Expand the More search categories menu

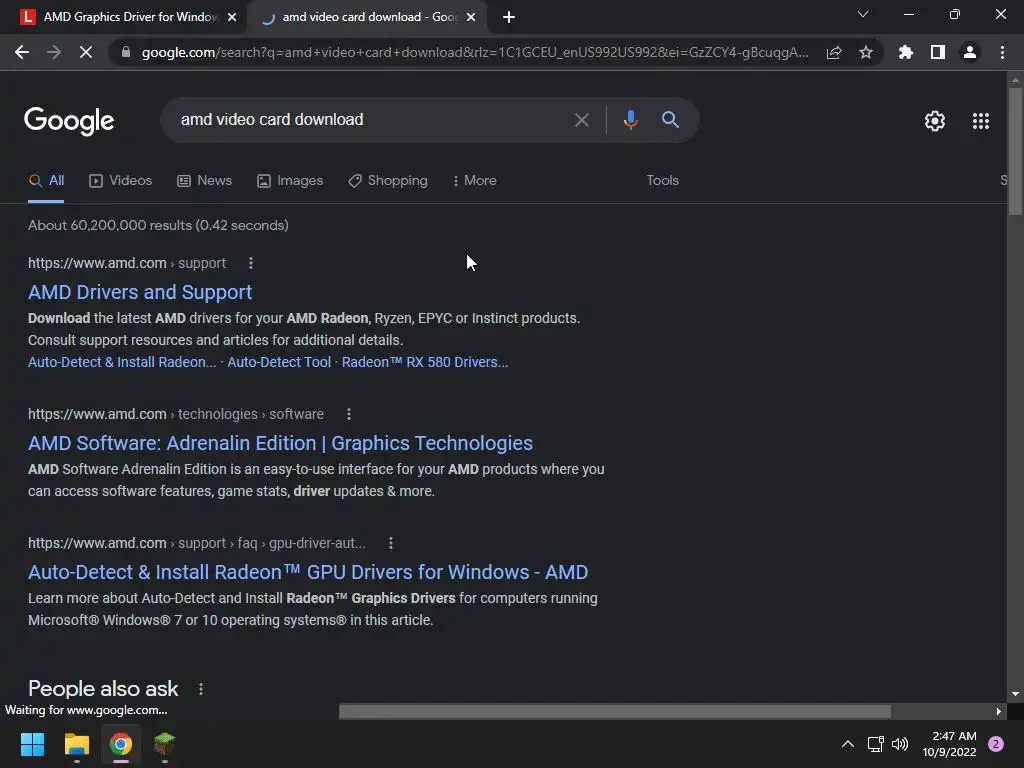click(x=475, y=181)
